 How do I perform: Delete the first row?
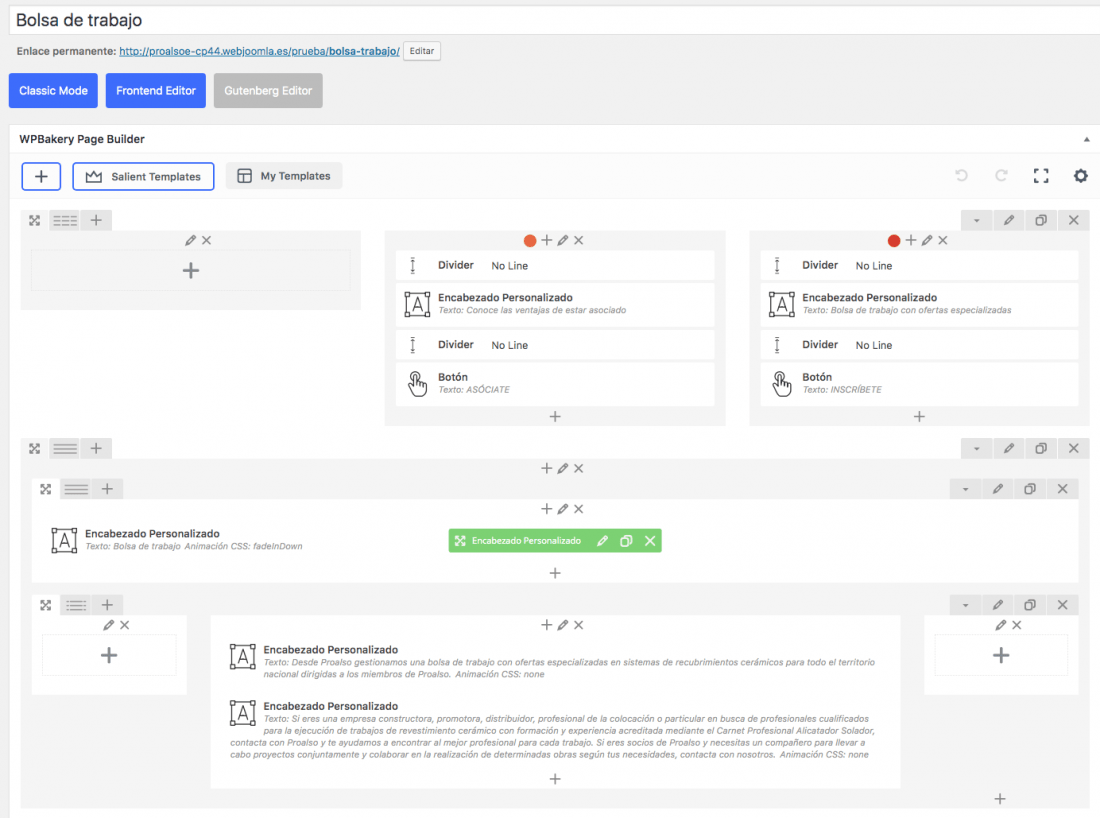(1073, 220)
